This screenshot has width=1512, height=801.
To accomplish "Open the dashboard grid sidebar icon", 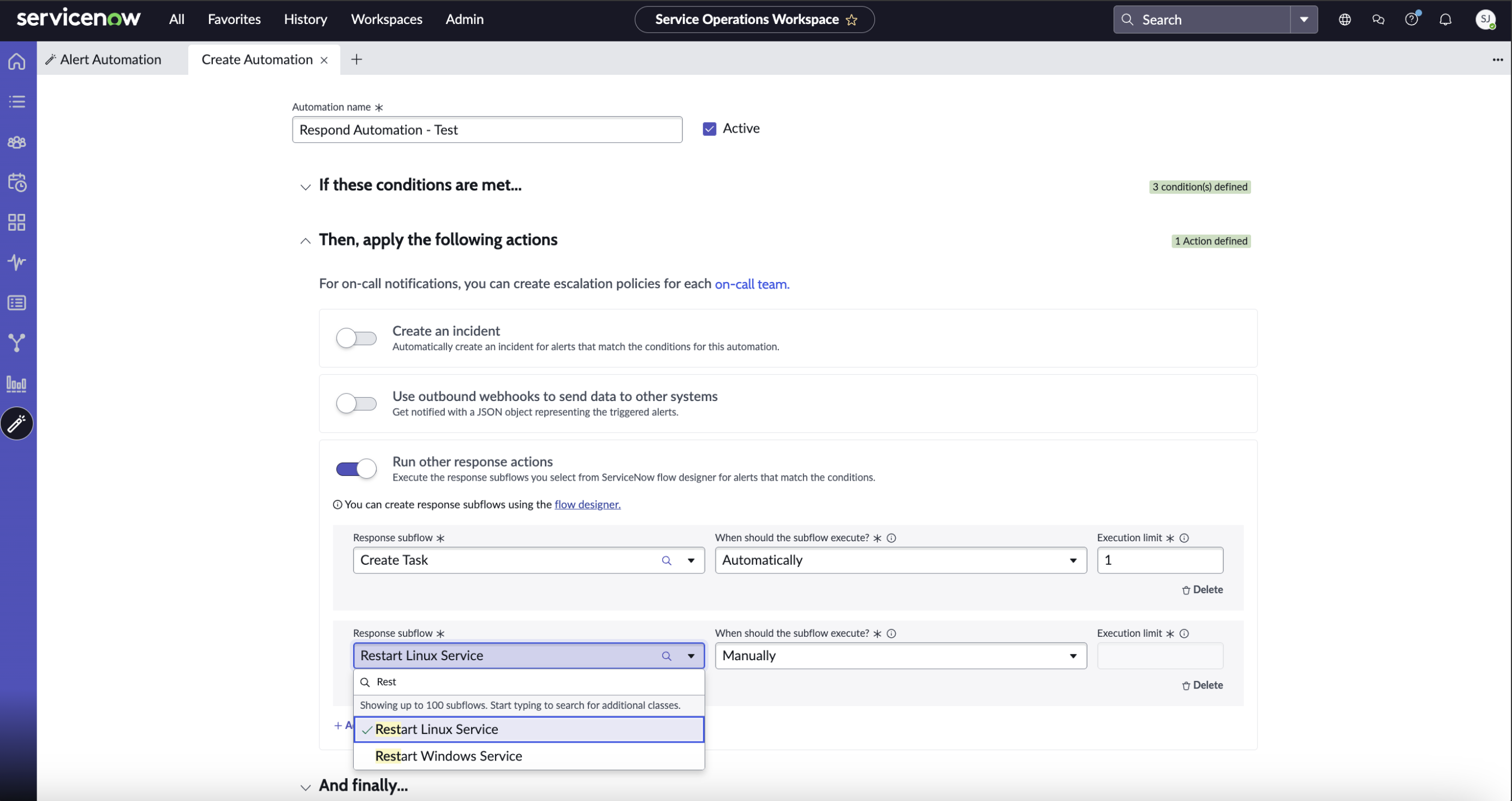I will click(x=17, y=223).
